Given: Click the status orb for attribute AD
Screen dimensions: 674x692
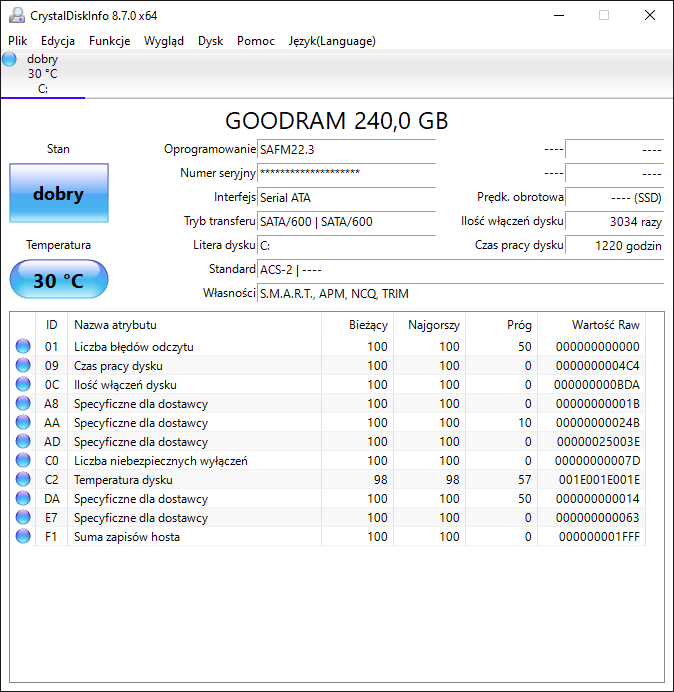Looking at the screenshot, I should 23,441.
